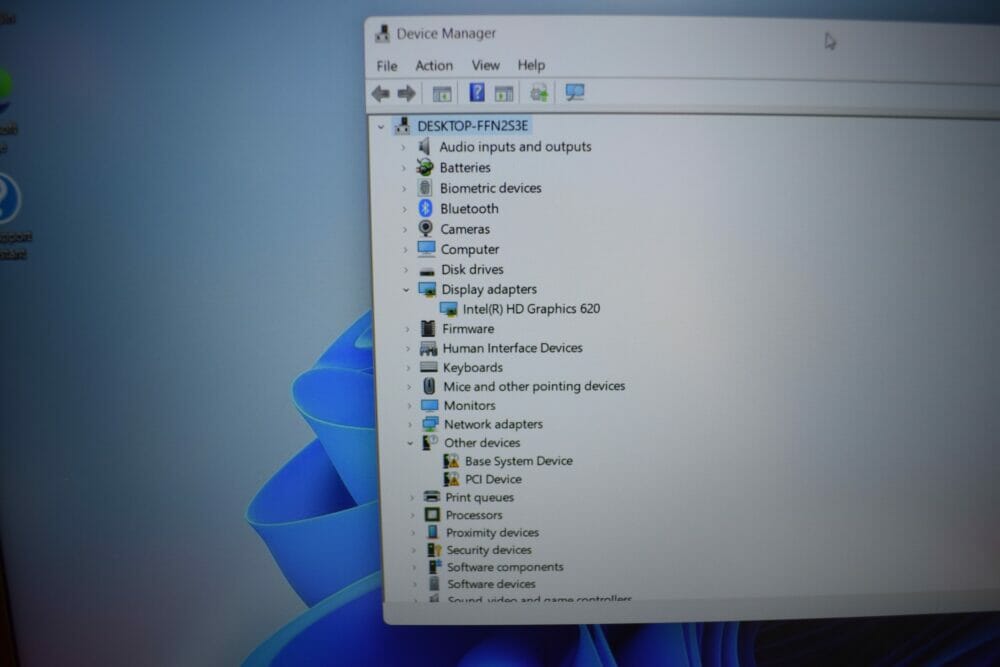
Task: Collapse the Display adapters arrow
Action: point(406,290)
